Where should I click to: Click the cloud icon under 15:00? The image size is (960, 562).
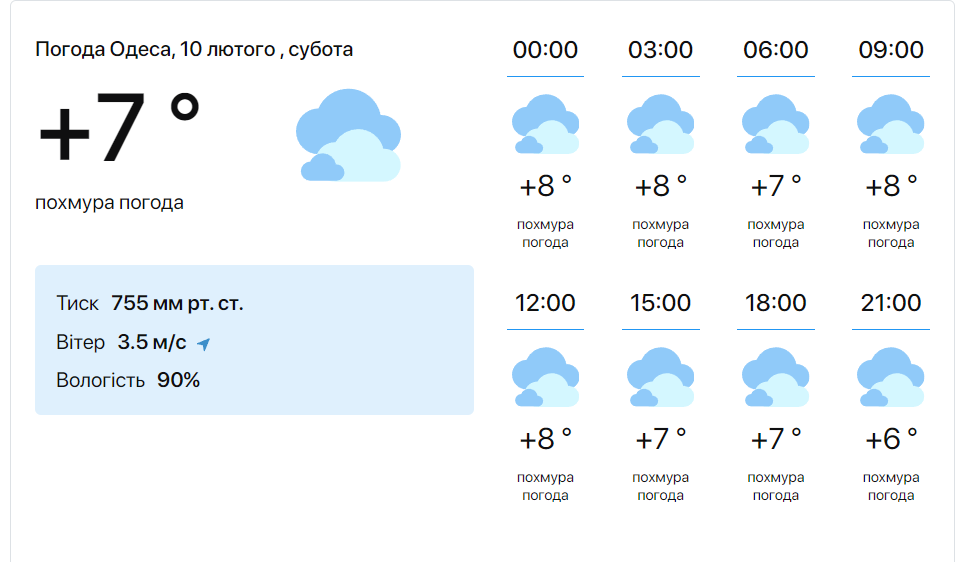pos(661,378)
